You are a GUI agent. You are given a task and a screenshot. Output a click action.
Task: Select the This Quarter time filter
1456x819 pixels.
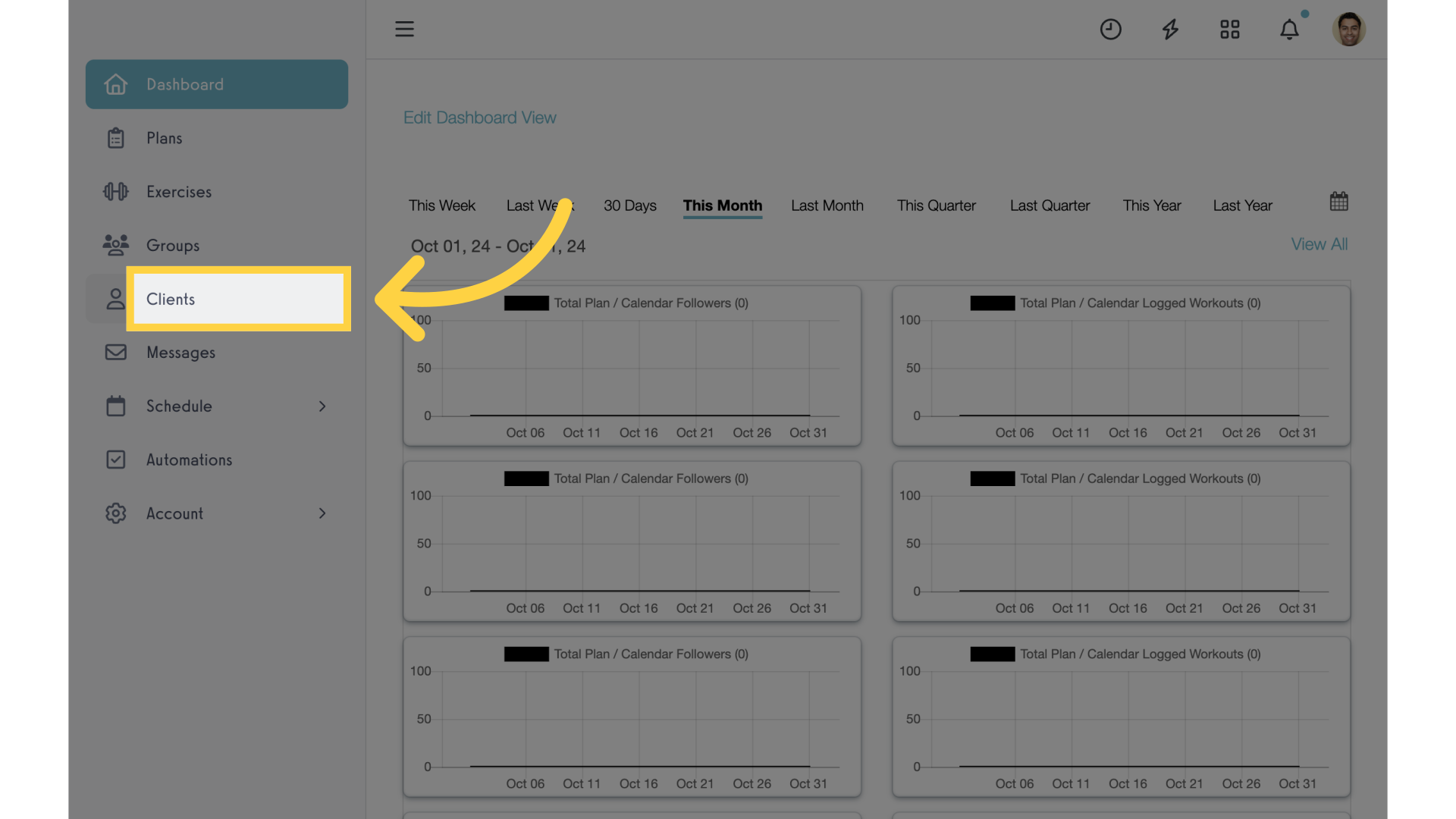(x=936, y=206)
